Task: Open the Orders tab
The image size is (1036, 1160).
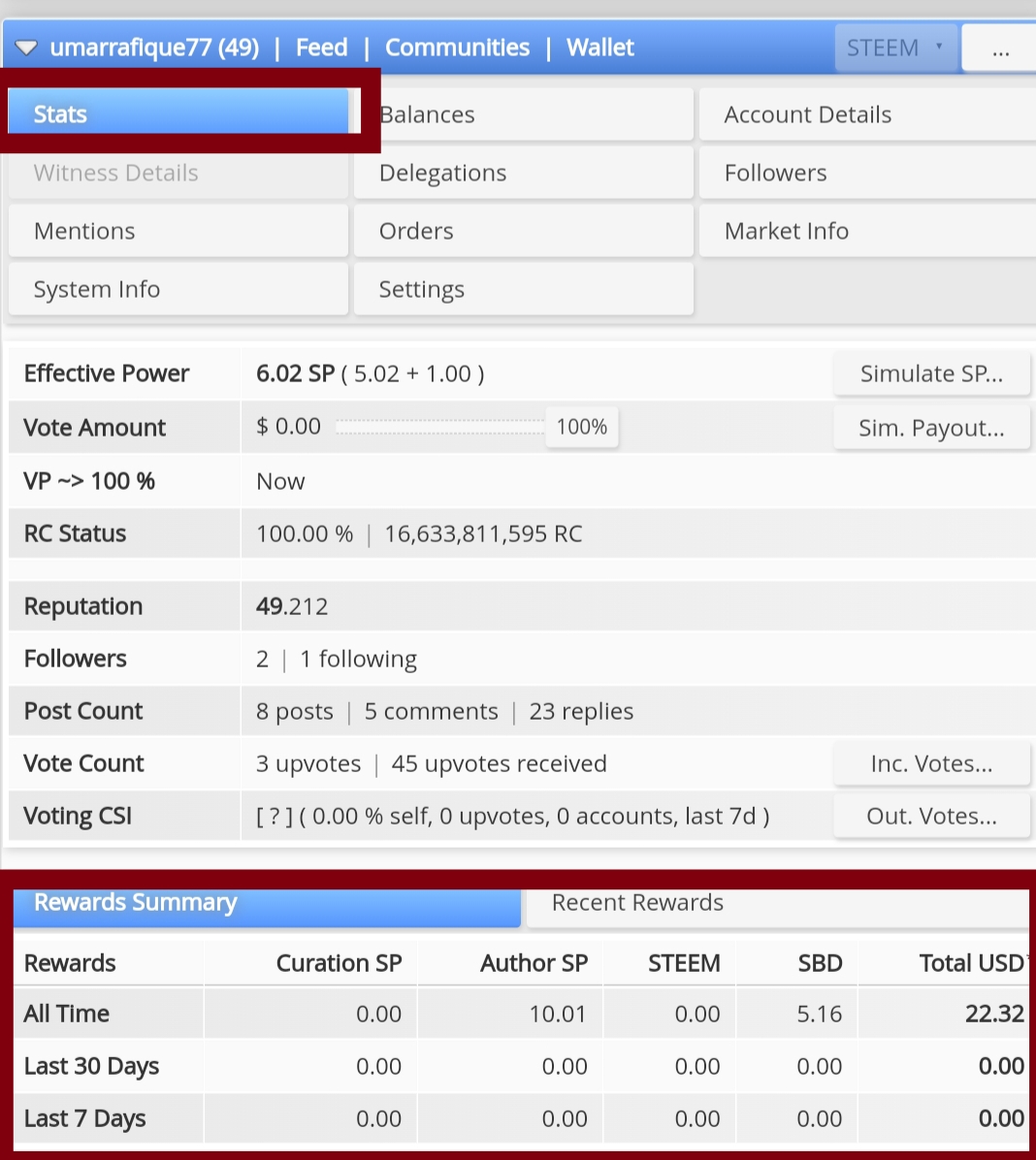Action: (524, 231)
